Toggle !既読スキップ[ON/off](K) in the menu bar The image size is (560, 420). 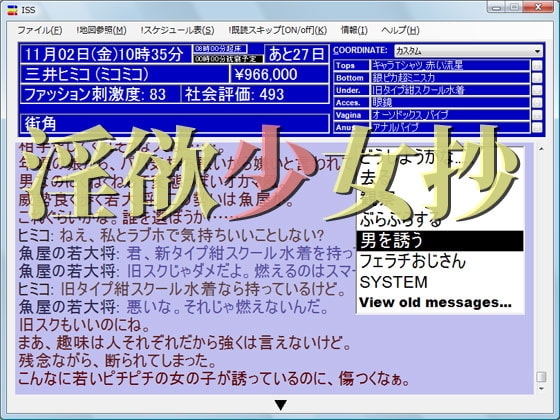pos(278,30)
